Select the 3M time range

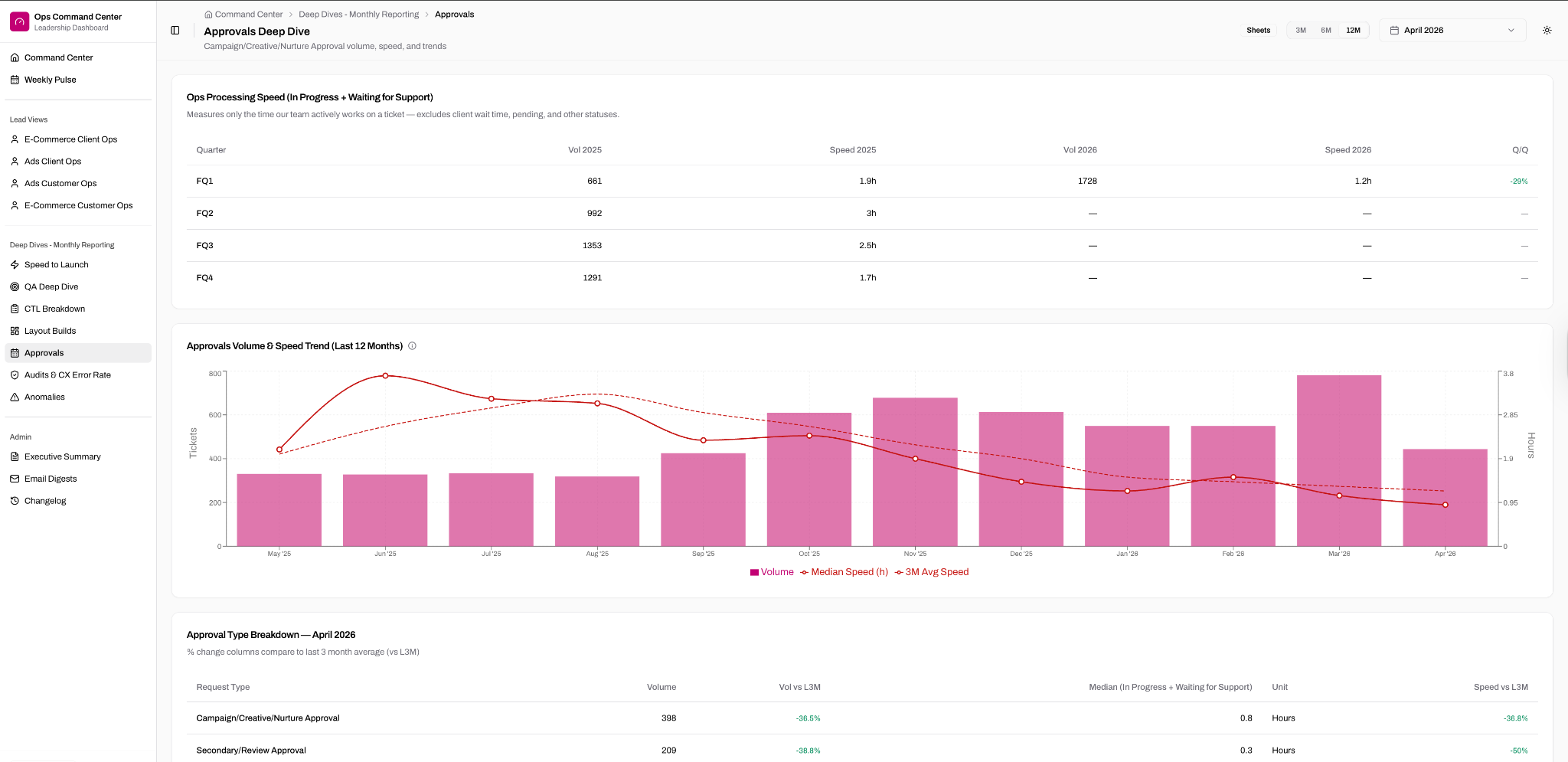point(1301,31)
